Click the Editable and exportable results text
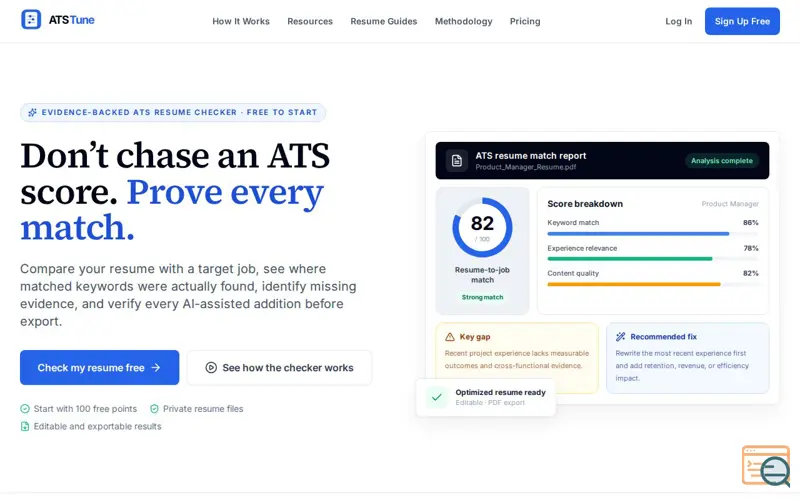The height and width of the screenshot is (500, 800). (97, 426)
